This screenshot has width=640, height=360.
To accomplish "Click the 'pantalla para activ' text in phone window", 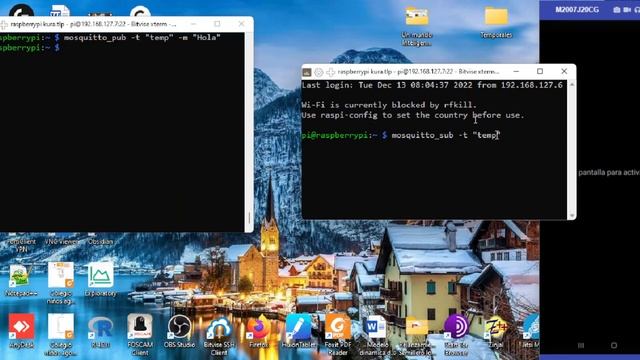I will (609, 173).
